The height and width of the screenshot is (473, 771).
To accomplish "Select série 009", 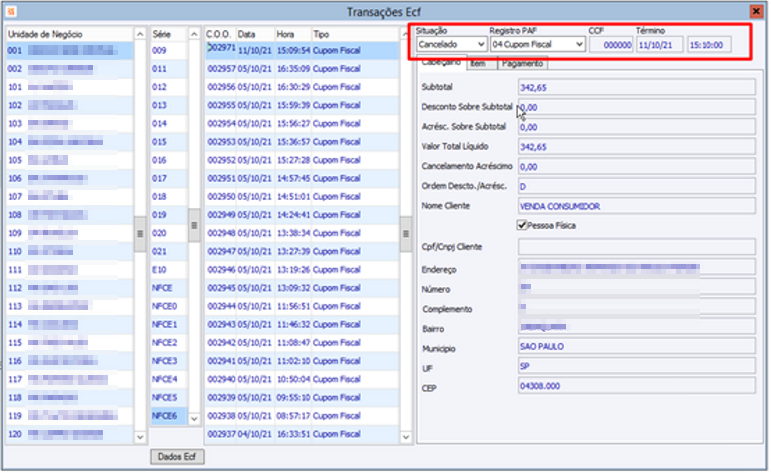I will (x=169, y=50).
